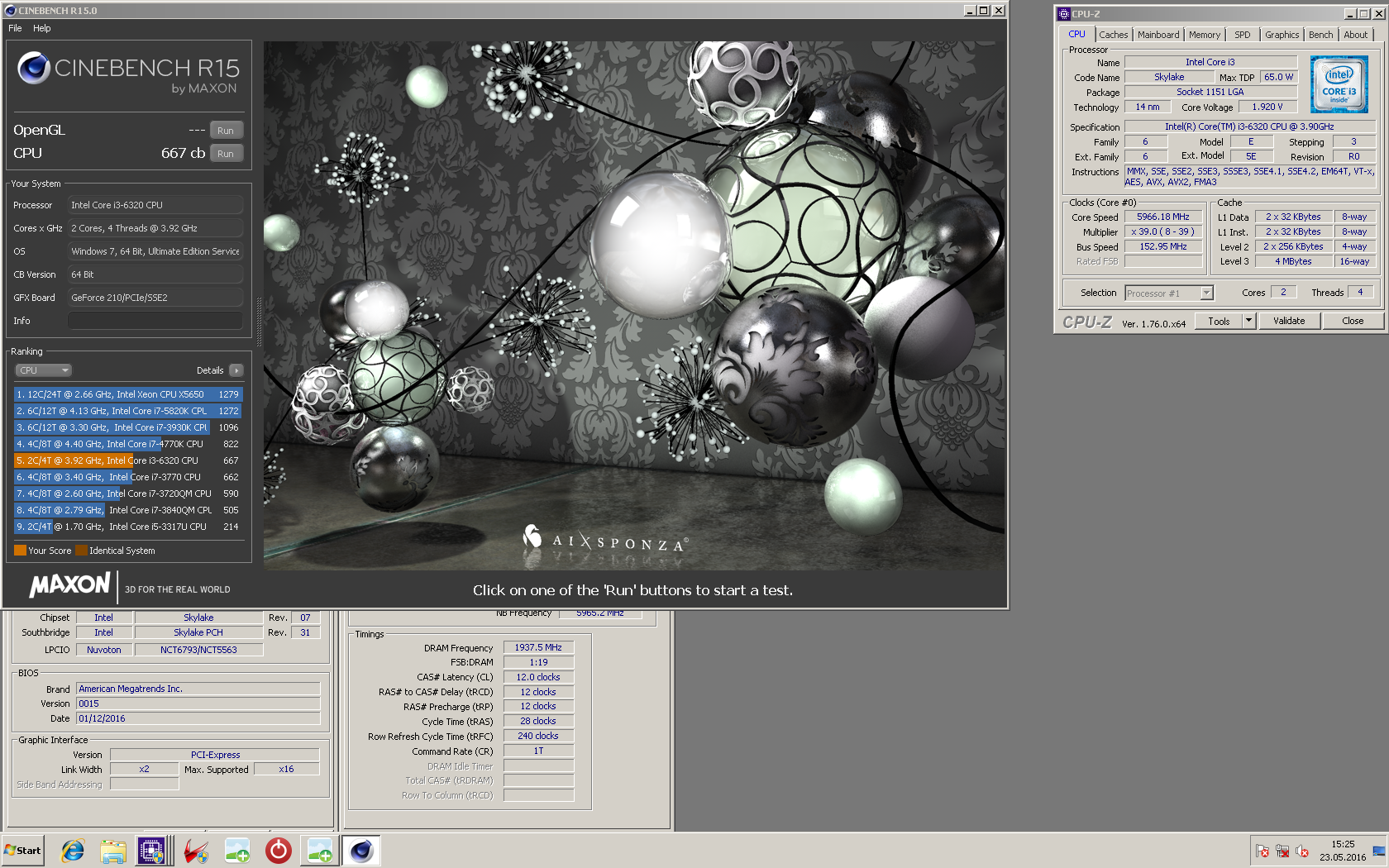The image size is (1389, 868).
Task: Open the first picture-plus taskbar icon
Action: 237,850
